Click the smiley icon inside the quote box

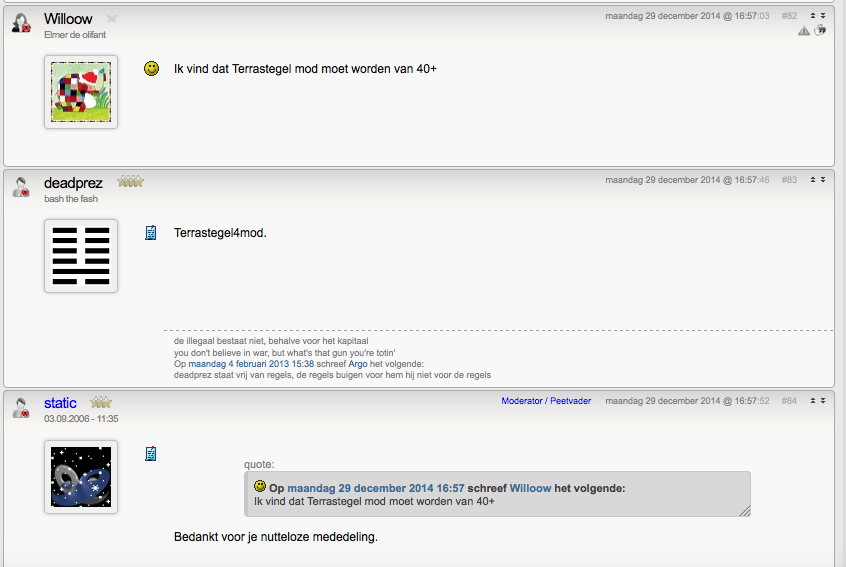[x=260, y=486]
